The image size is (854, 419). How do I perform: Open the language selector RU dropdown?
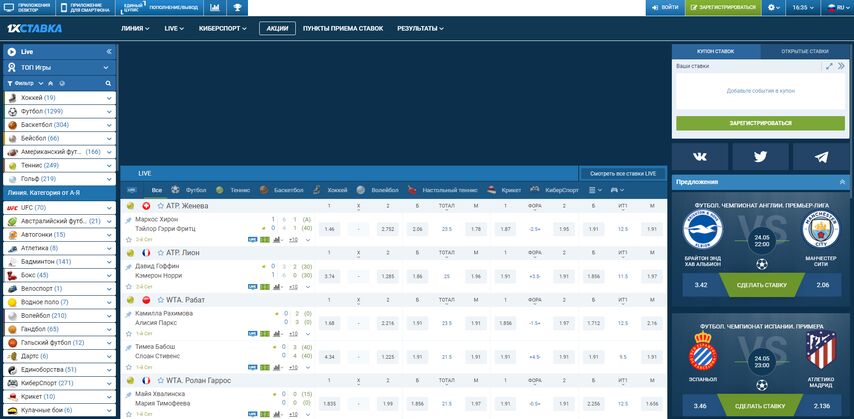tap(838, 8)
